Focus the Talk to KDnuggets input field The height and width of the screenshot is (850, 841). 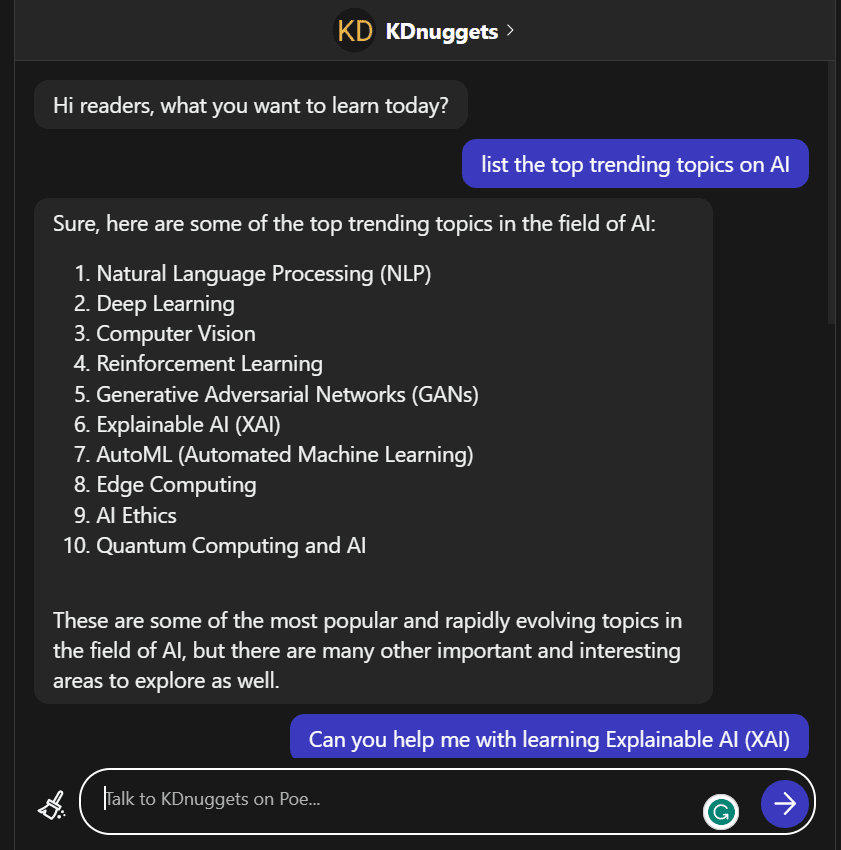[400, 800]
